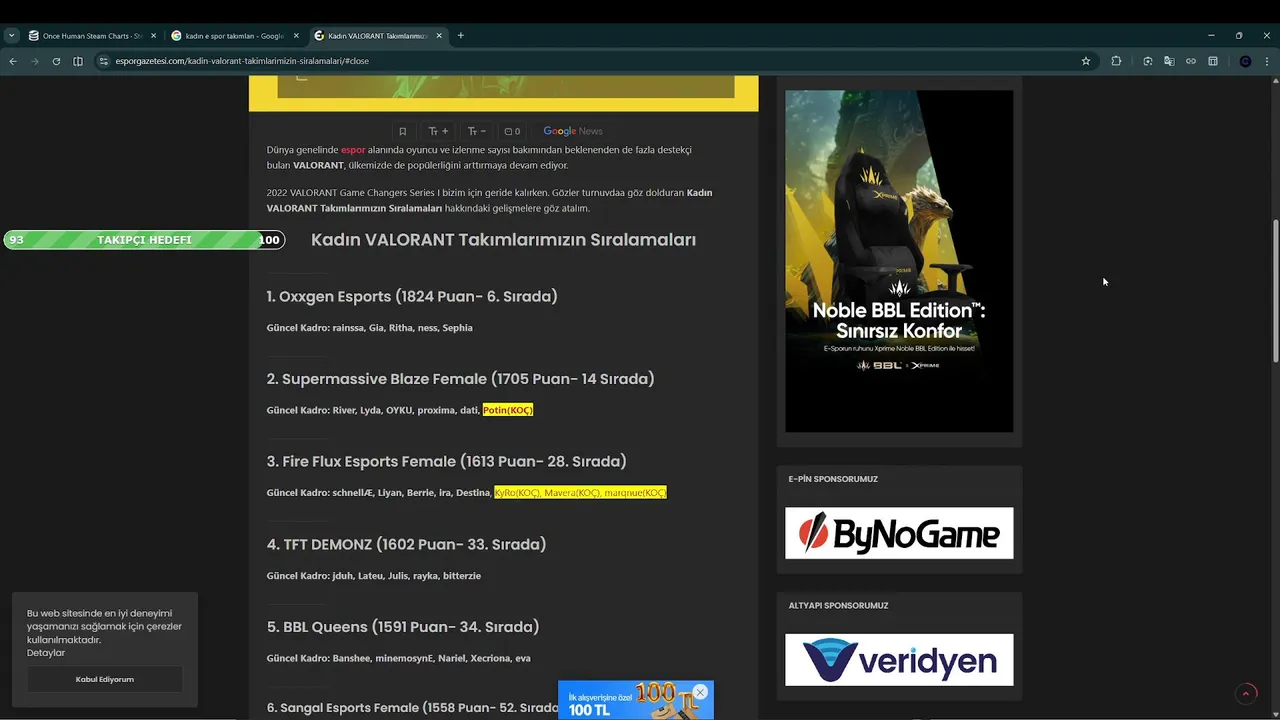This screenshot has height=720, width=1280.
Task: Open the browser side panel icon
Action: (x=78, y=61)
